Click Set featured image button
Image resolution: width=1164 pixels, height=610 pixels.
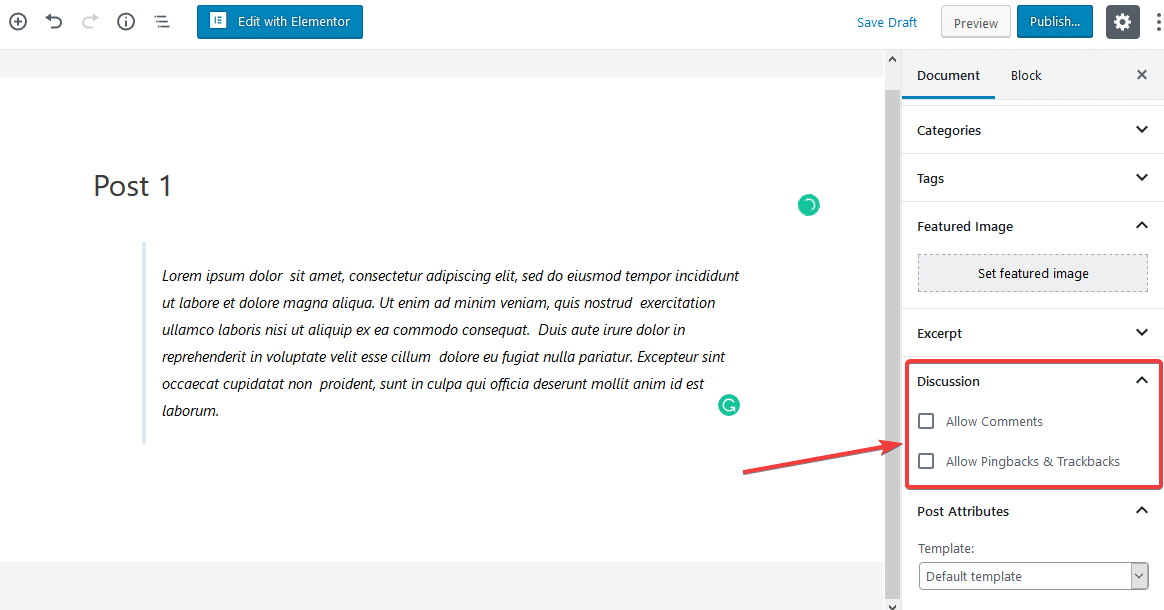(1033, 273)
